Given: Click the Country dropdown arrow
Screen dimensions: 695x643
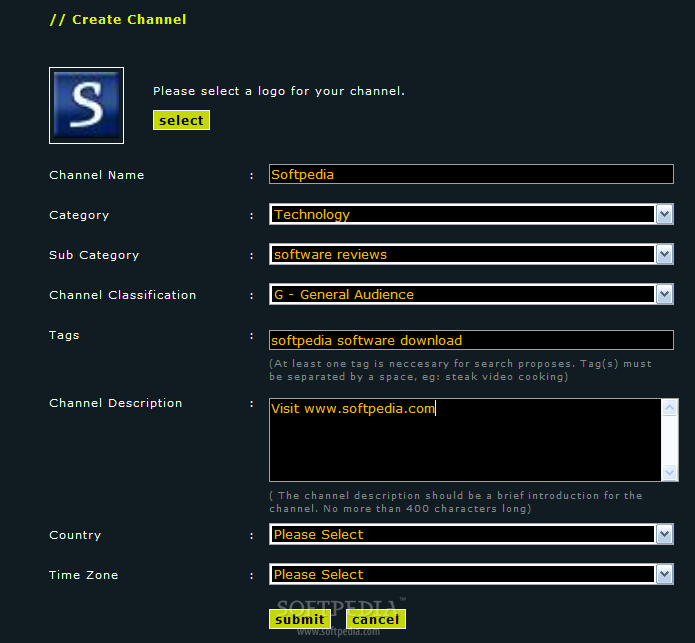Looking at the screenshot, I should coord(664,534).
